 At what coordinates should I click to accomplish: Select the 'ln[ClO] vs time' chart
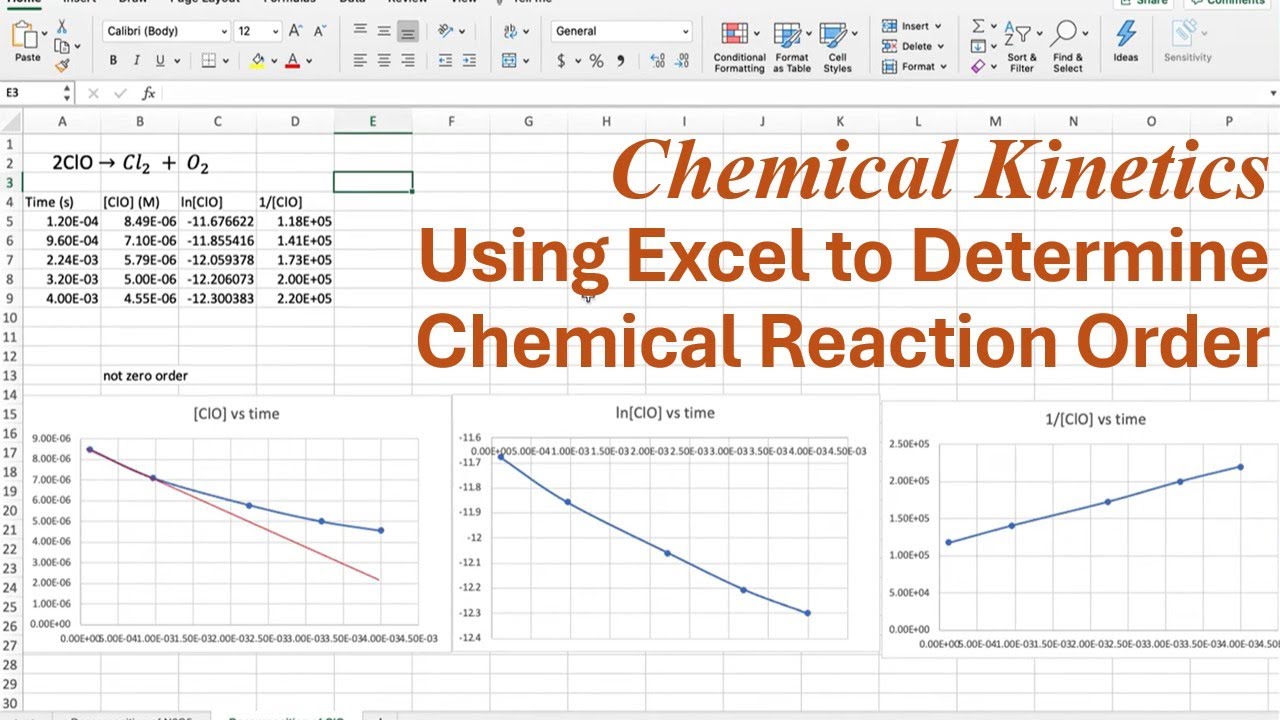point(665,524)
